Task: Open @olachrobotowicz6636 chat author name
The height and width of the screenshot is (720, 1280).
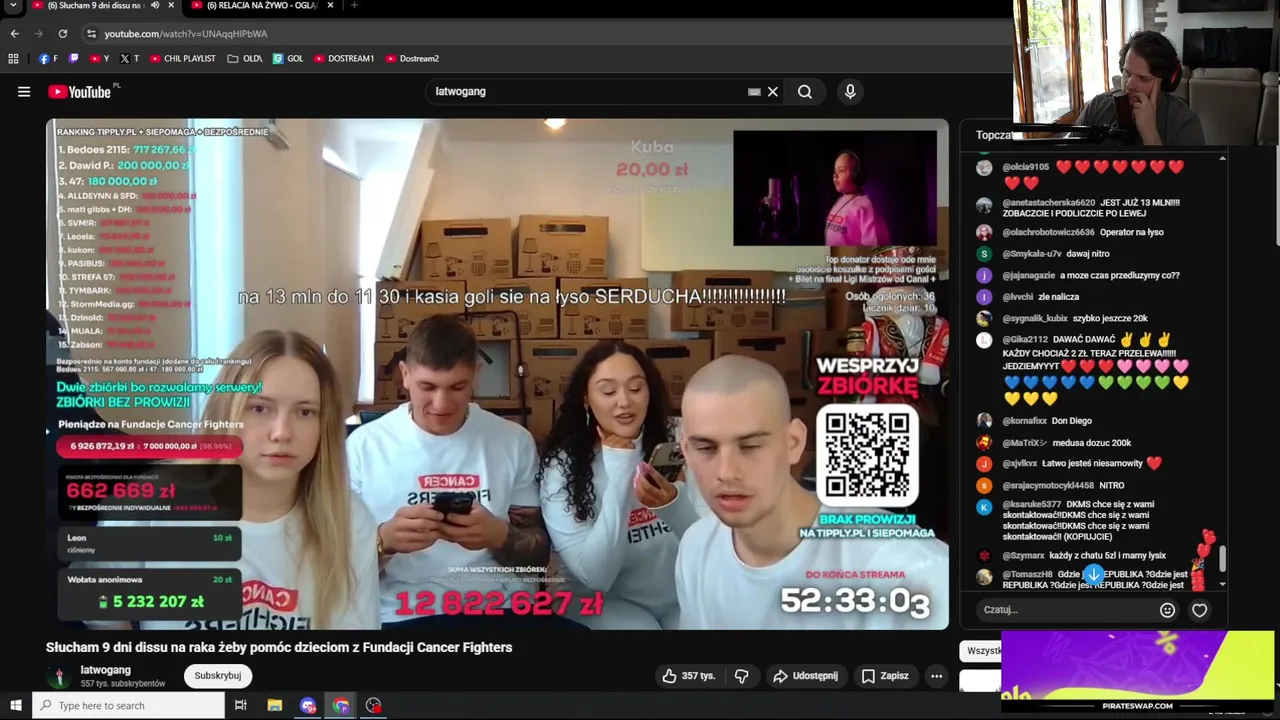Action: 1048,233
